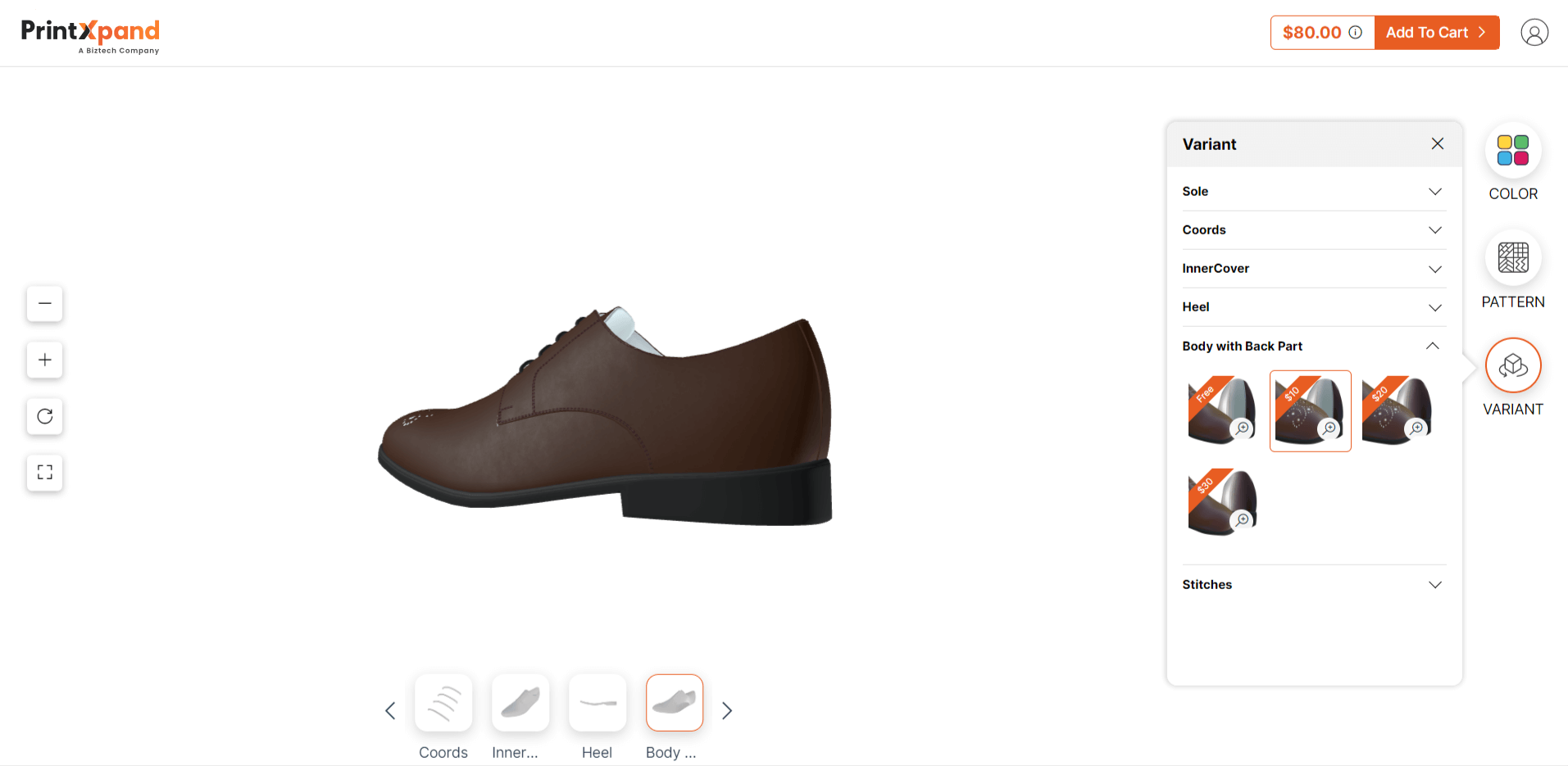Open the COLOR palette panel

pos(1513,151)
